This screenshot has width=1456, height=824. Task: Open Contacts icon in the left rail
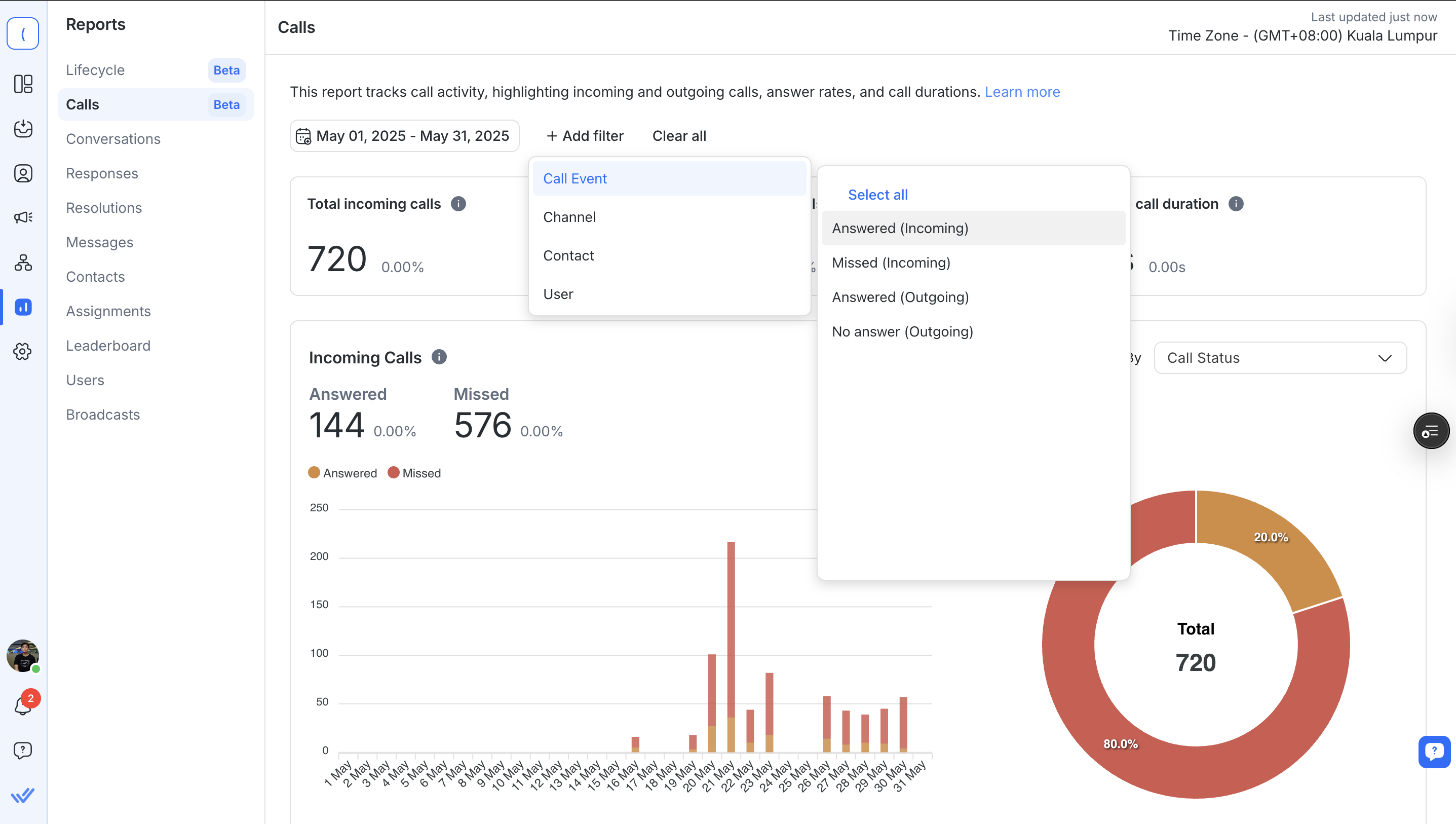23,173
